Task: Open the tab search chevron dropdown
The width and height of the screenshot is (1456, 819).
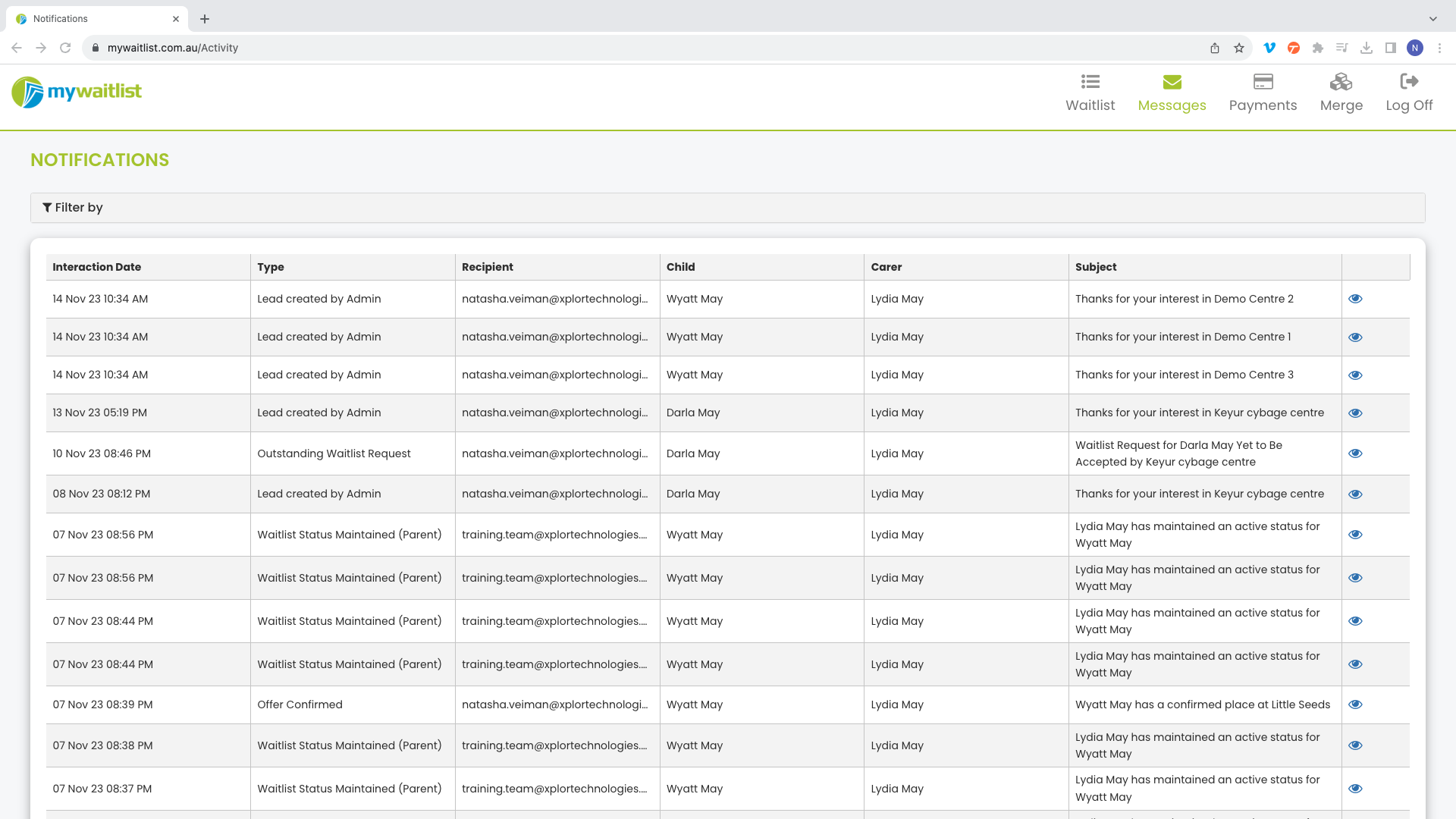Action: click(1432, 19)
